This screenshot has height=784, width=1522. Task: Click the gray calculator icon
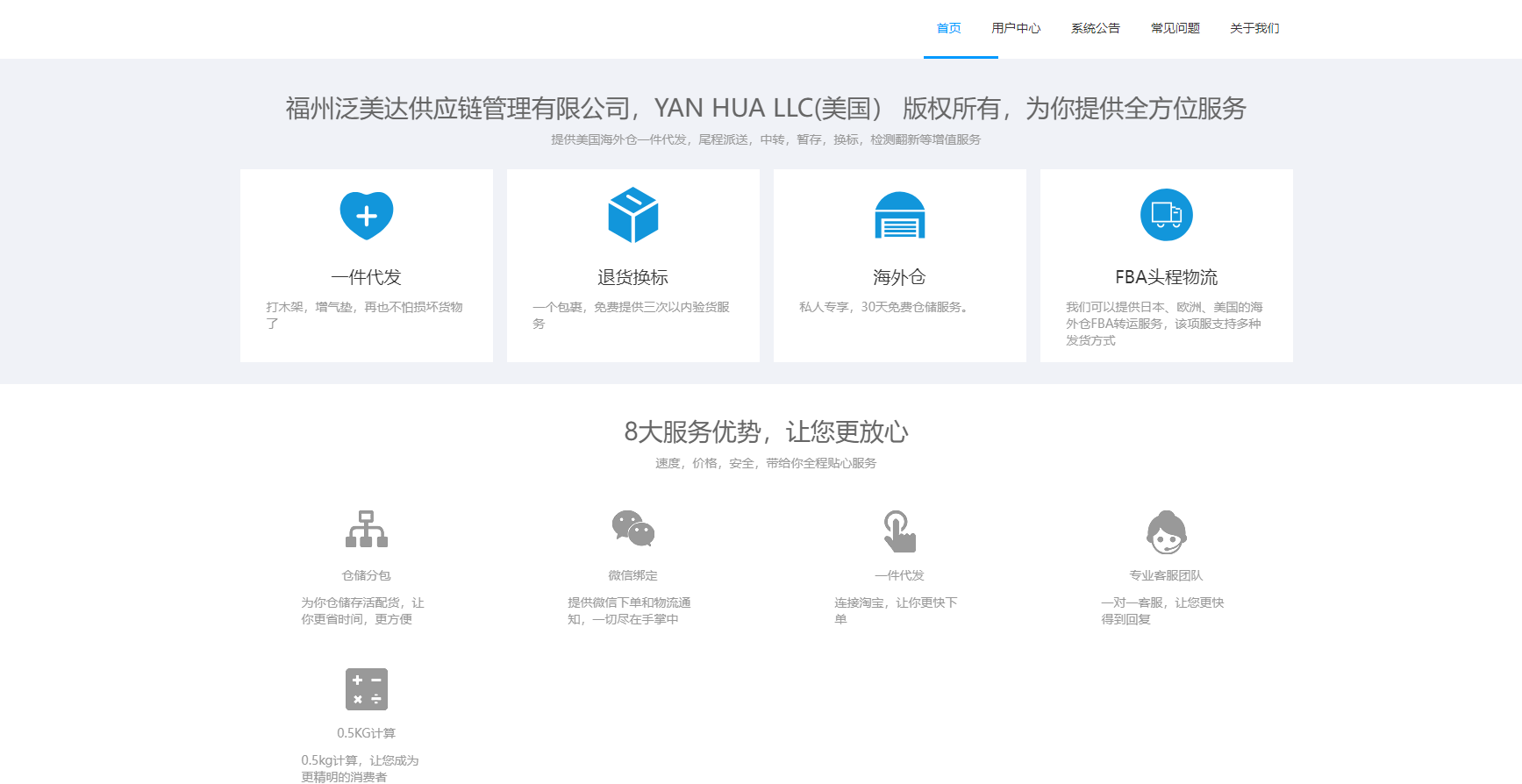367,689
